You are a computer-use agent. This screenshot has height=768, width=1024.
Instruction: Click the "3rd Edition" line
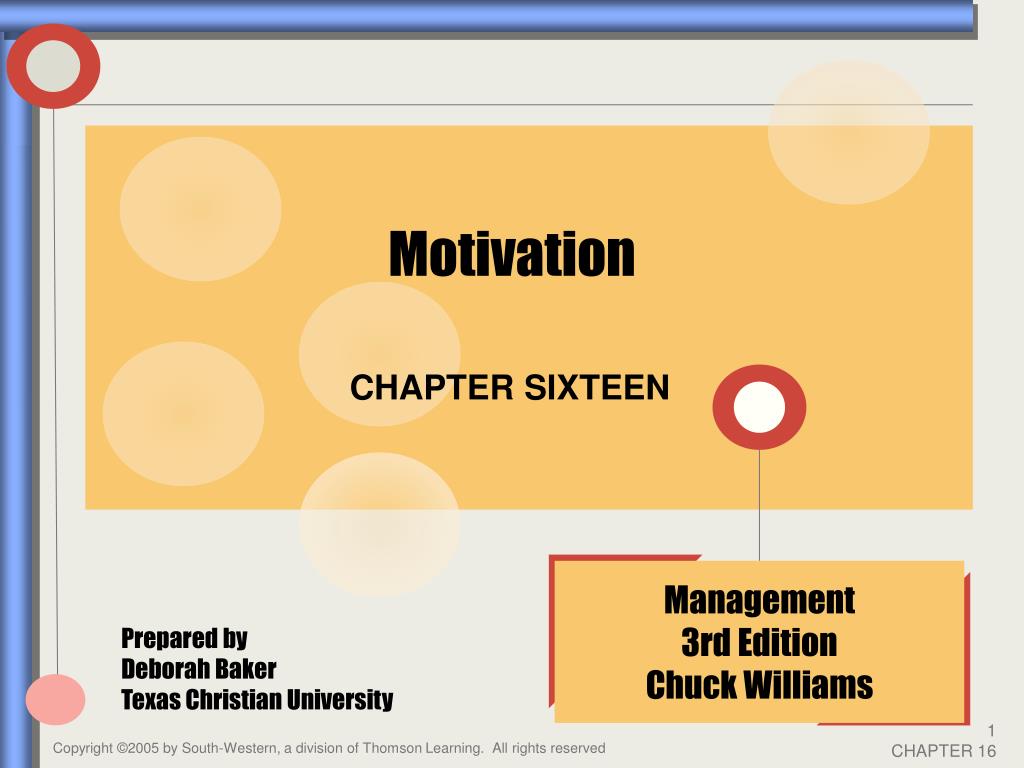pos(759,642)
